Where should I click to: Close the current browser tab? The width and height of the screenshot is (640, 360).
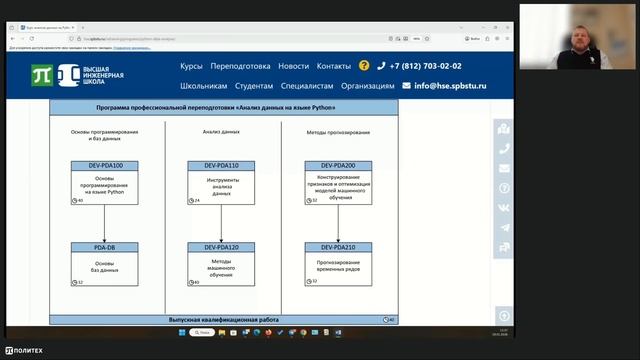tap(73, 28)
